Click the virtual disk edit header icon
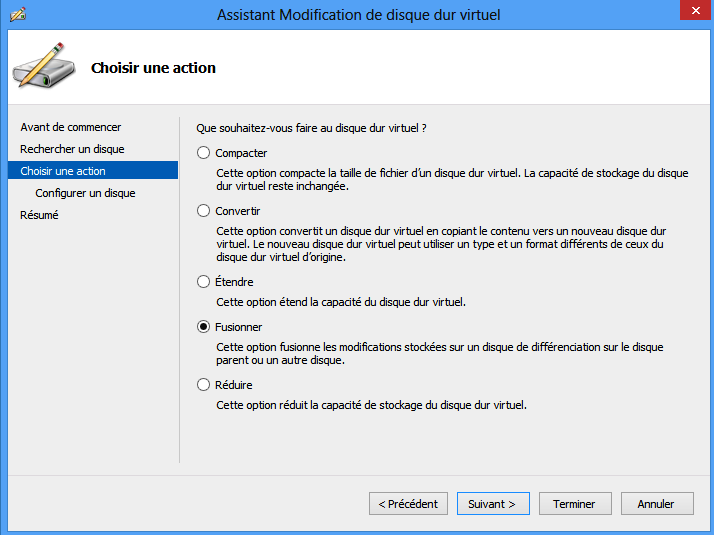 (x=41, y=66)
